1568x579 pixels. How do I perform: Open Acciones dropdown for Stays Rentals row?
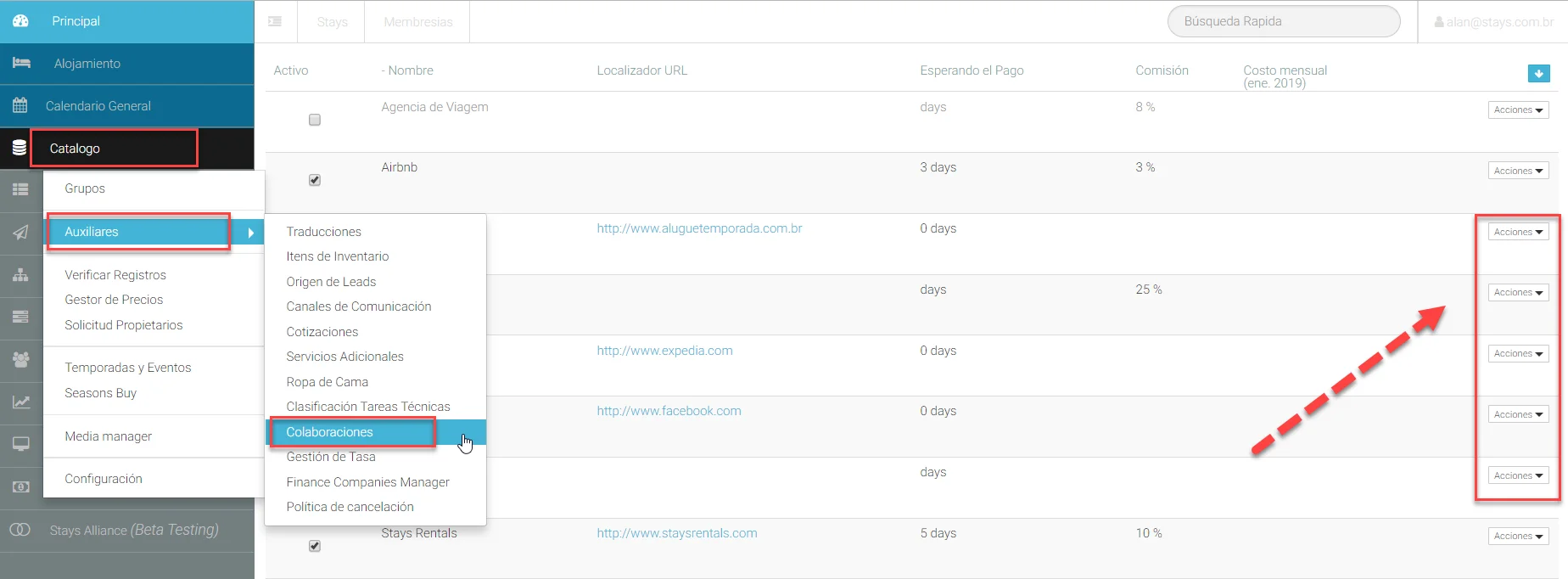pyautogui.click(x=1518, y=536)
